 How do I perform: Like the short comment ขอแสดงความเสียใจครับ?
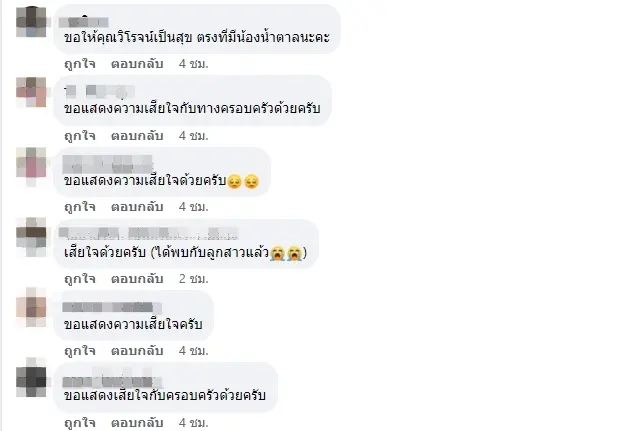coord(80,351)
